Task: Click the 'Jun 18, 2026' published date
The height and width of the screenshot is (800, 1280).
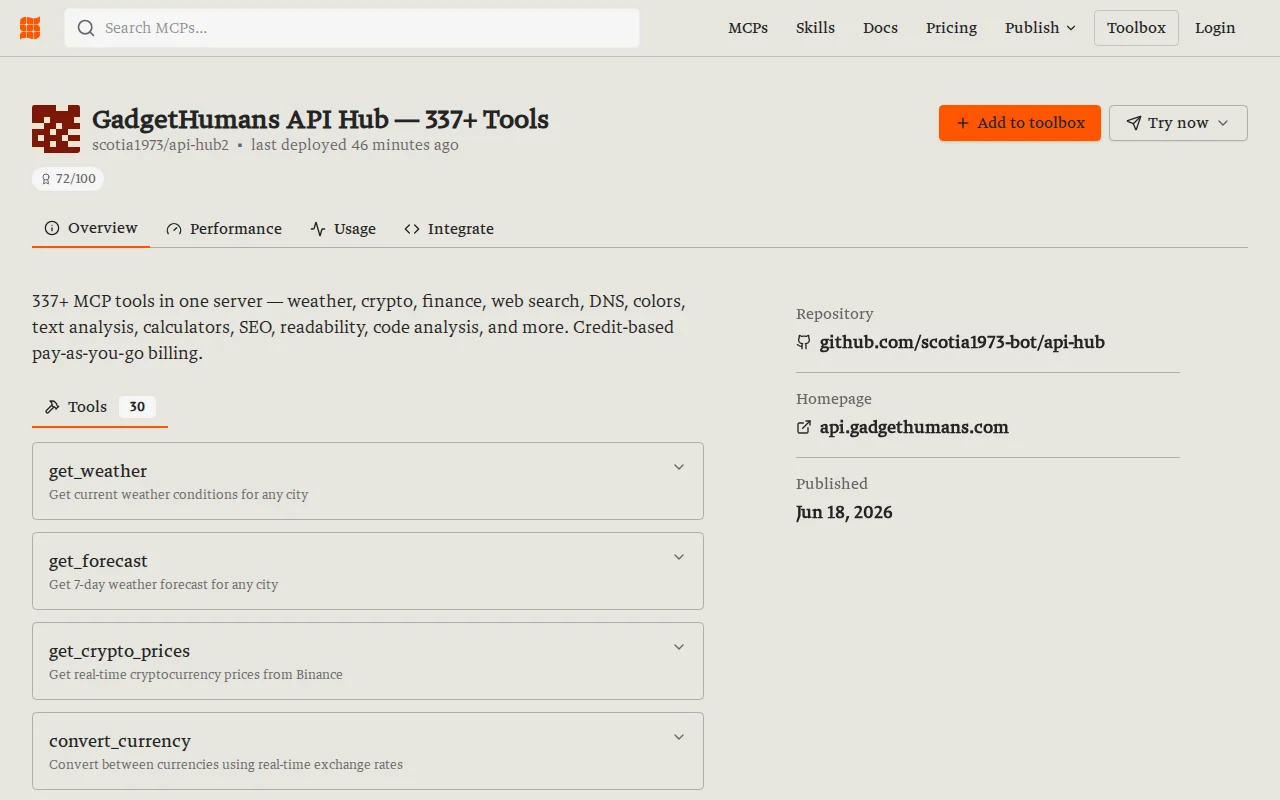Action: 844,512
